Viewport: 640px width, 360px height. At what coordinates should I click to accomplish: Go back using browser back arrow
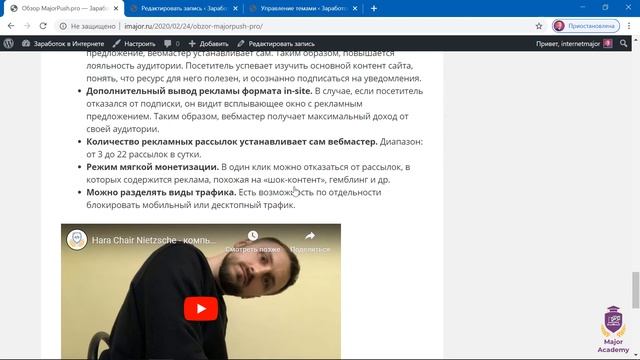11,26
